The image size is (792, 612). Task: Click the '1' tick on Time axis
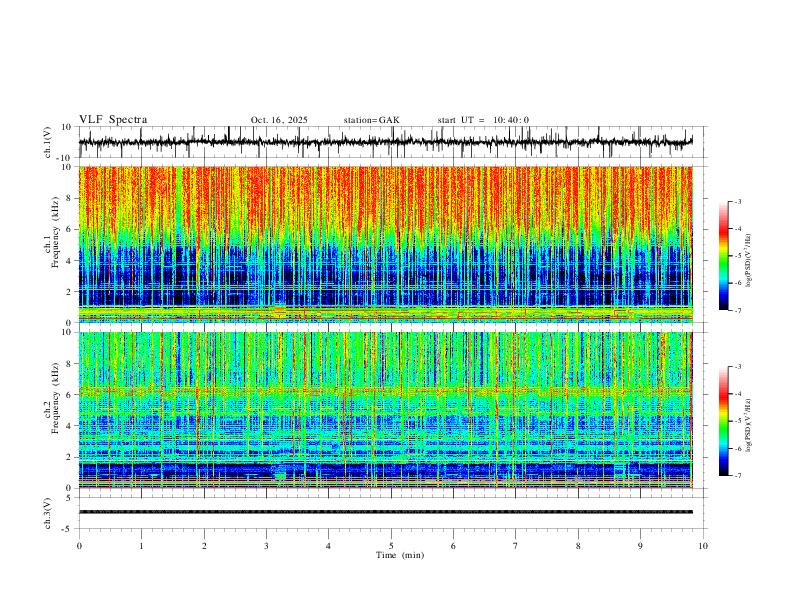tap(141, 546)
